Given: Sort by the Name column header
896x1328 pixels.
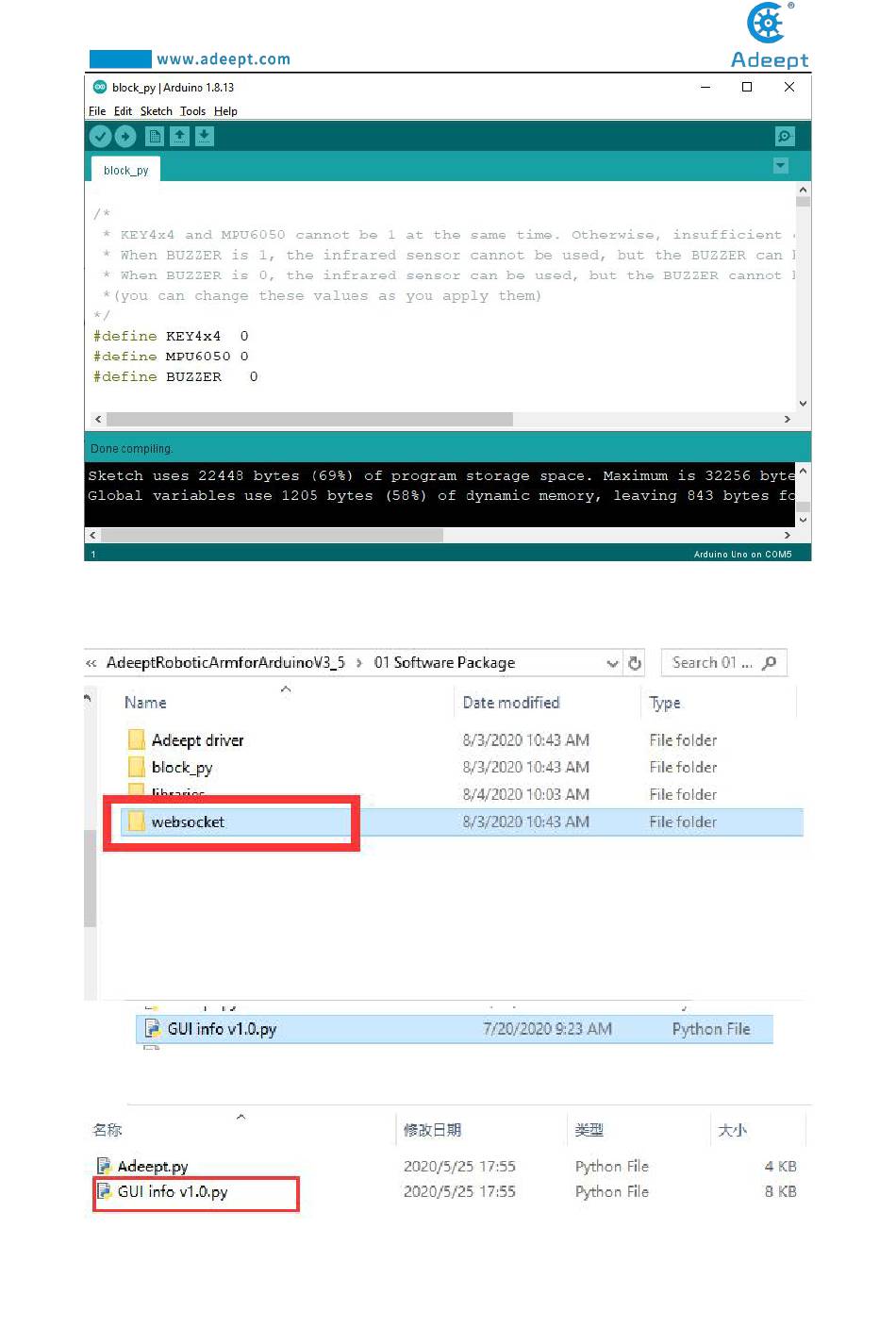Looking at the screenshot, I should click(x=145, y=703).
